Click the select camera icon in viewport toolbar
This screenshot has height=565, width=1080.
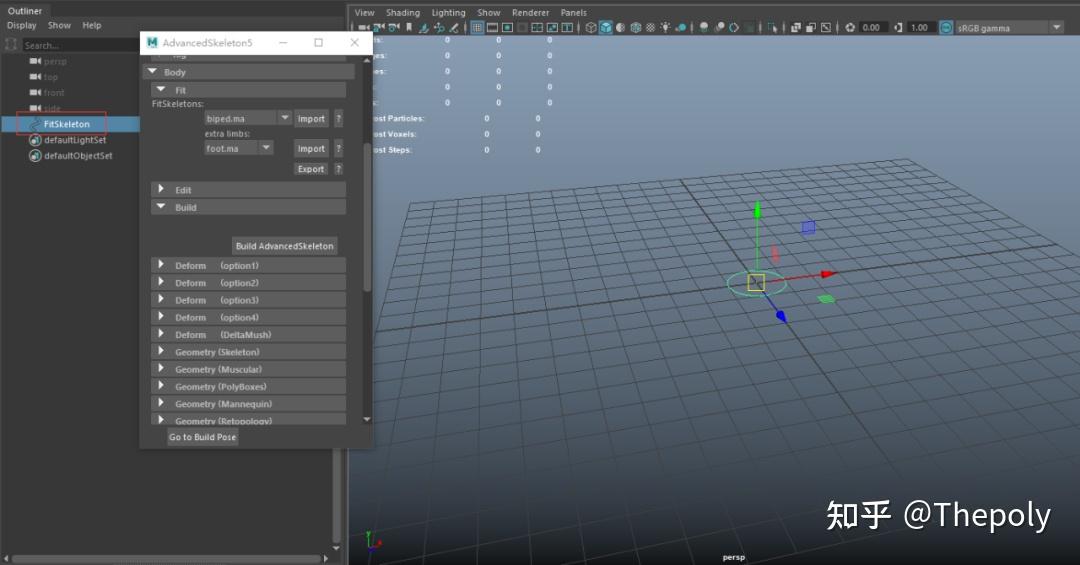(364, 28)
